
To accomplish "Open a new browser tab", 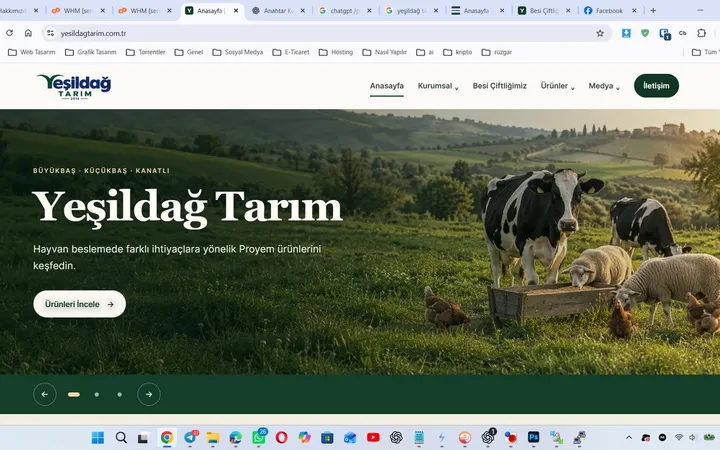I will [653, 11].
